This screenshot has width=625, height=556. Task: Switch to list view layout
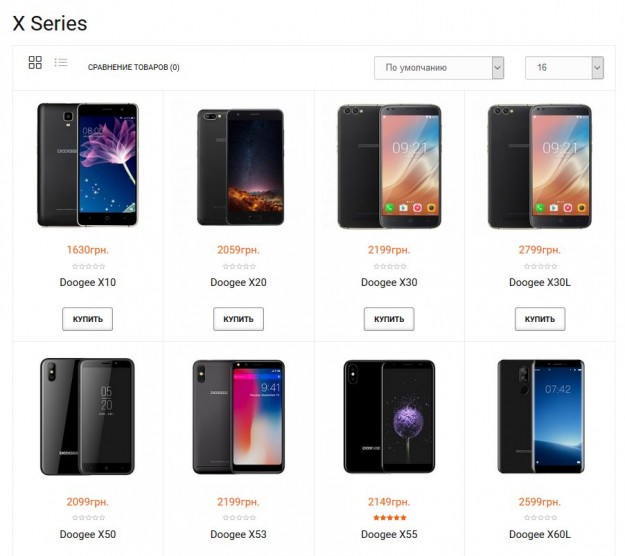(61, 62)
